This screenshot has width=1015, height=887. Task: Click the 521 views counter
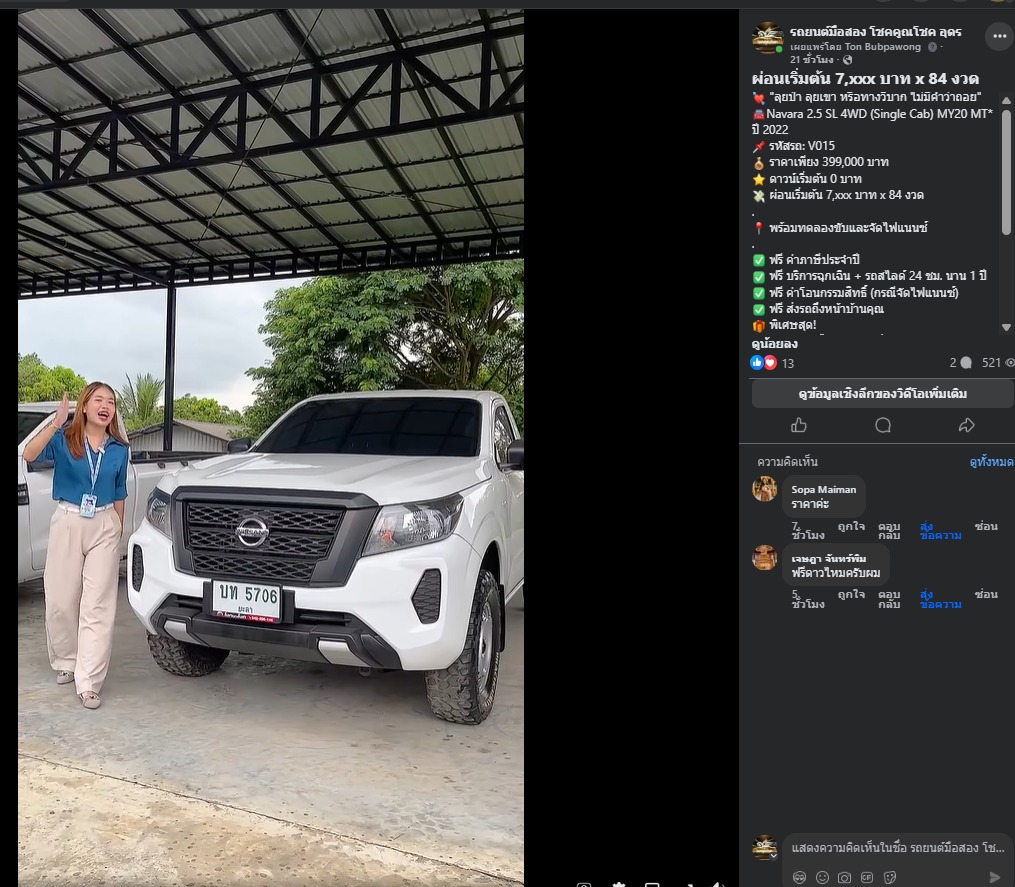tap(998, 363)
